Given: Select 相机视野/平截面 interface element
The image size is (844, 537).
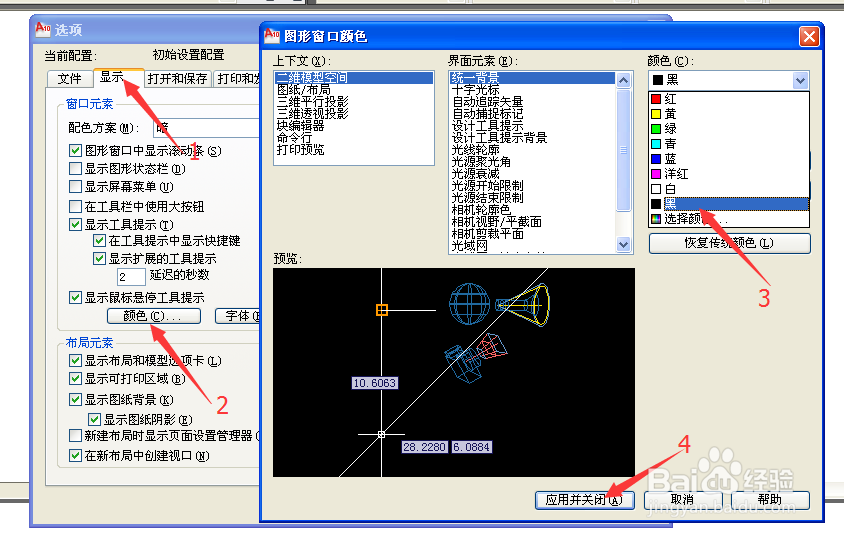Looking at the screenshot, I should pos(496,222).
